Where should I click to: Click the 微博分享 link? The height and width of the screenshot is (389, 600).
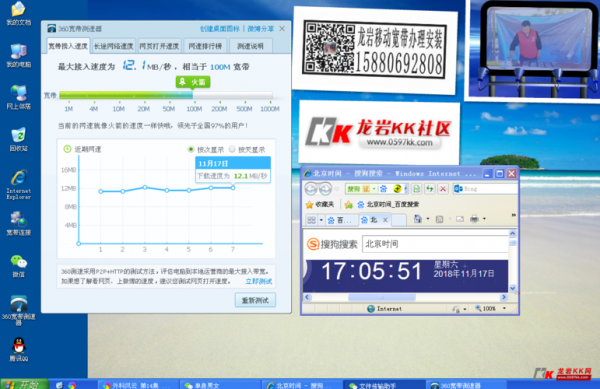coord(260,29)
